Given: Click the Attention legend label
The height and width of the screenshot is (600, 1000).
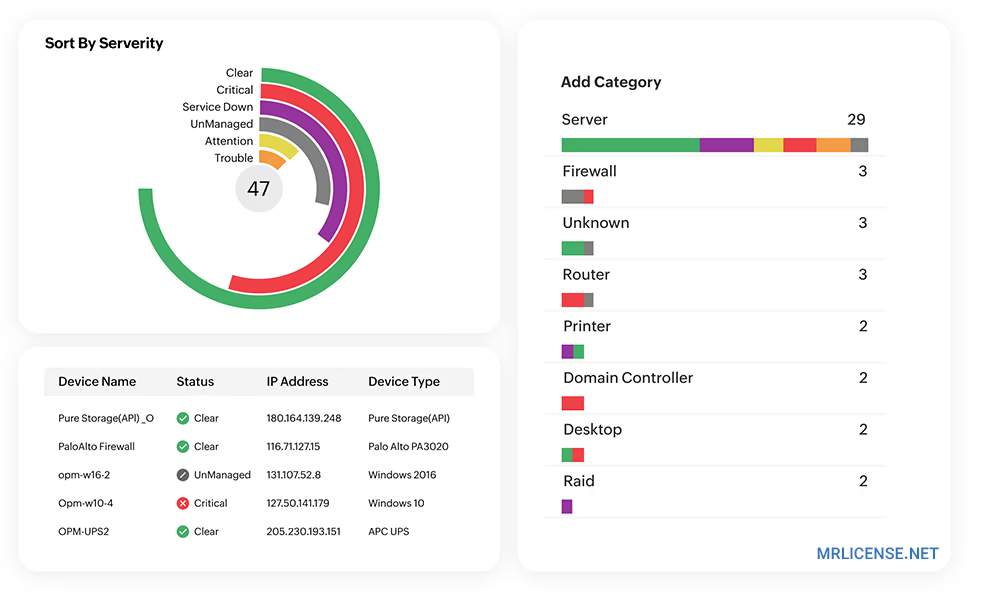Looking at the screenshot, I should (x=229, y=141).
